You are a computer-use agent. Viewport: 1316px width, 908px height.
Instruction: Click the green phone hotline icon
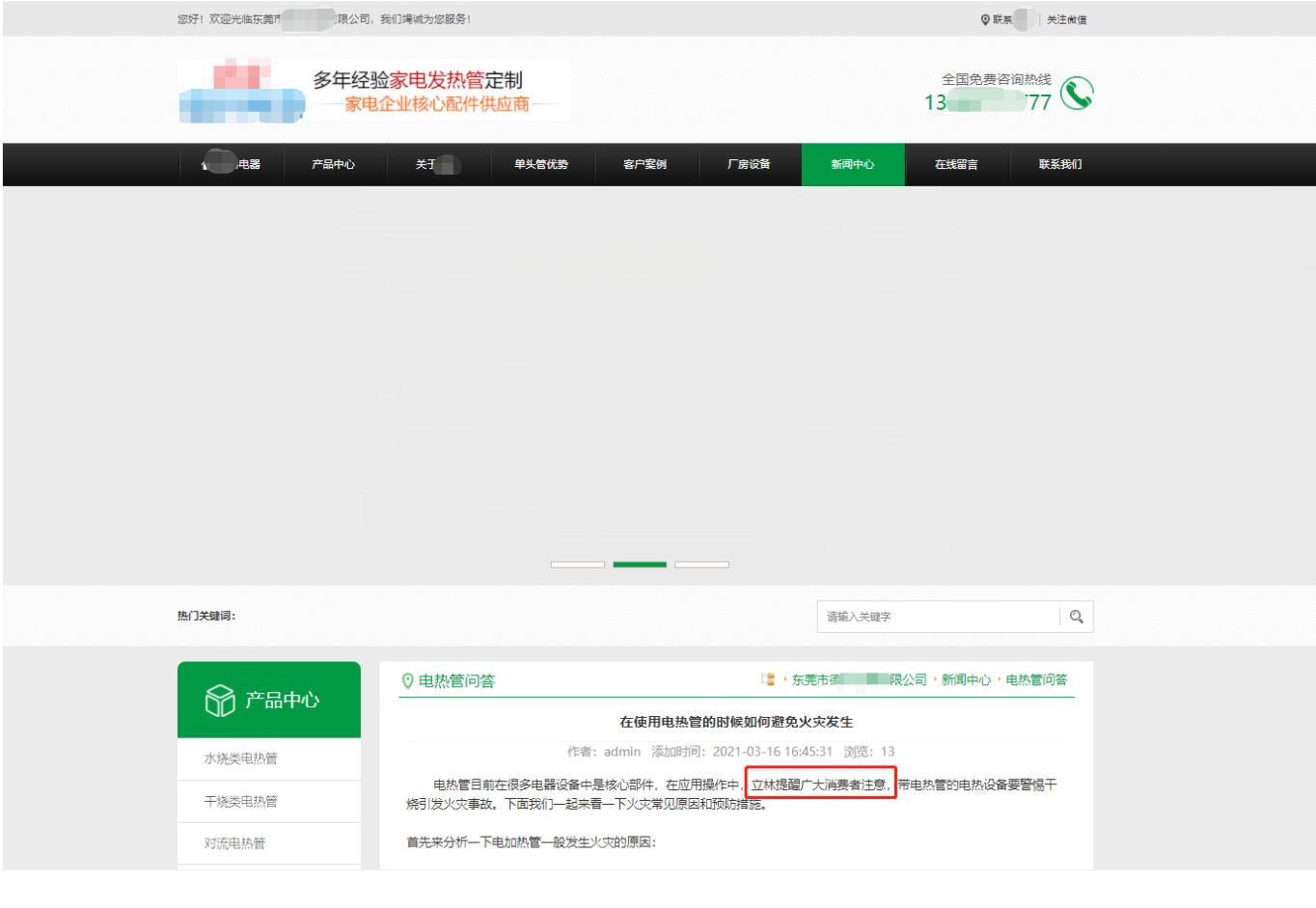click(1076, 94)
